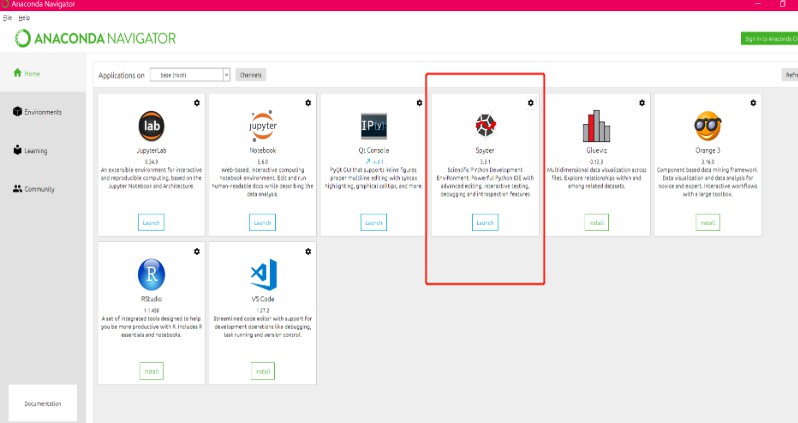Launch Qt Console
Image resolution: width=798 pixels, height=423 pixels.
coord(374,222)
